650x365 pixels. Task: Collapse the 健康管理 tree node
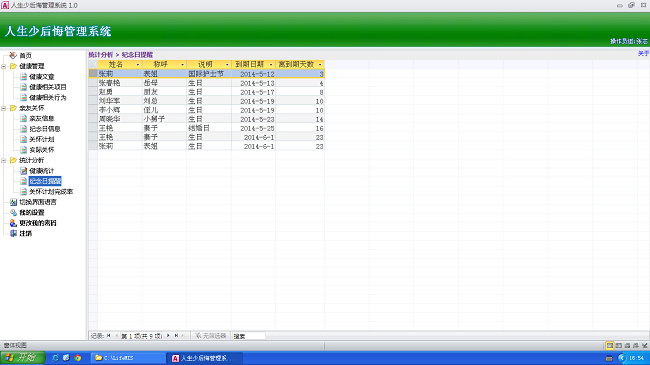pos(4,66)
